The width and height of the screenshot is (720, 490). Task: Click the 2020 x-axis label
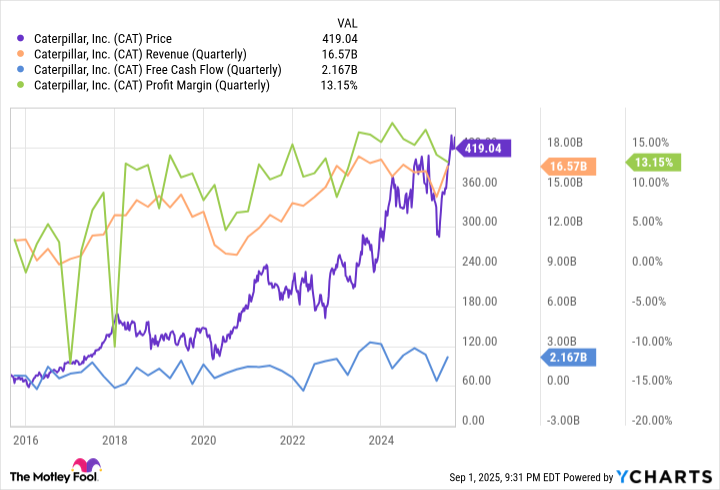203,440
